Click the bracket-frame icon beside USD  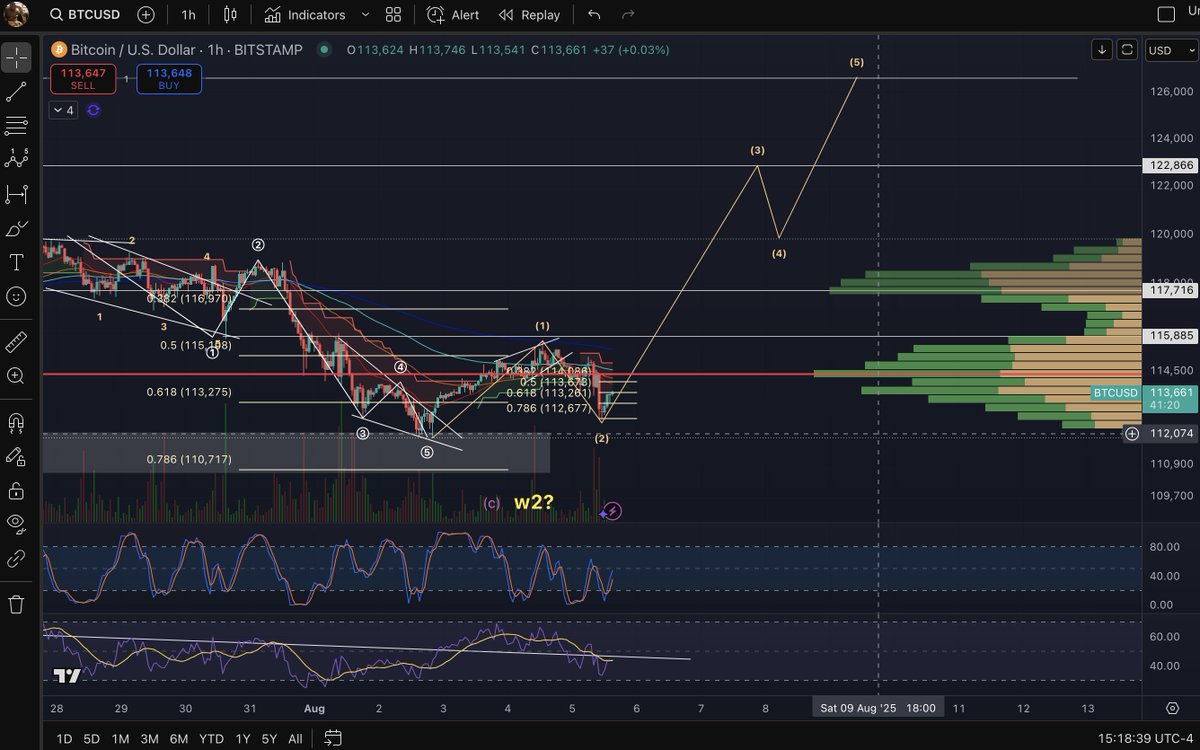1128,49
